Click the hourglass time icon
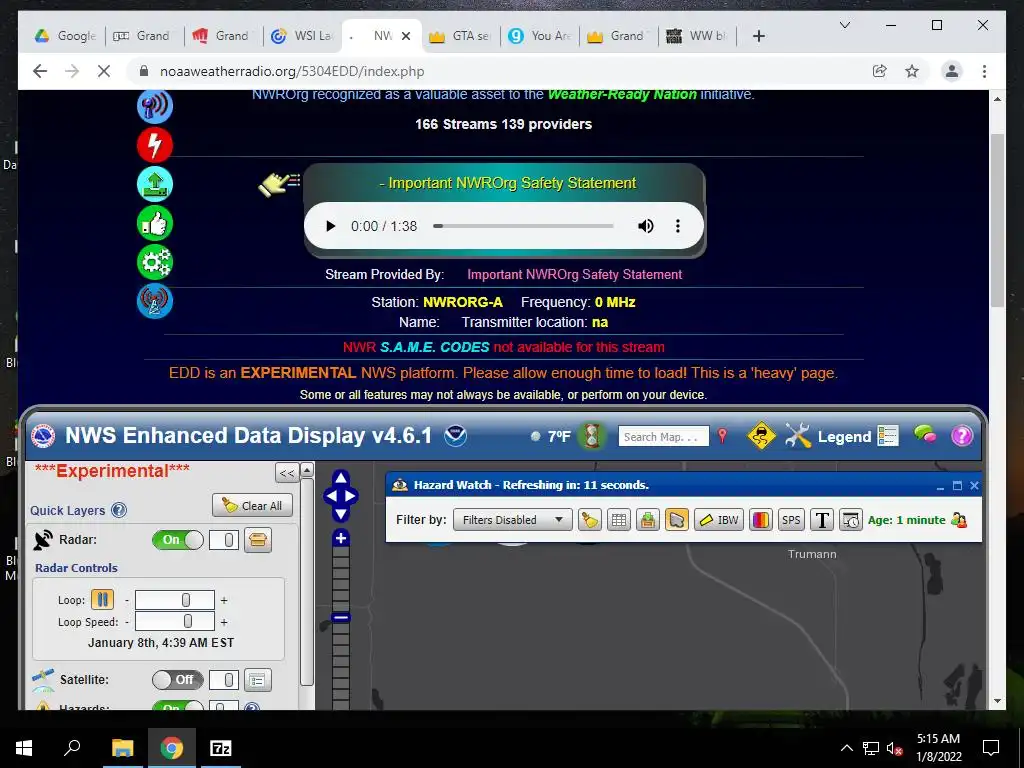1024x768 pixels. click(x=592, y=436)
